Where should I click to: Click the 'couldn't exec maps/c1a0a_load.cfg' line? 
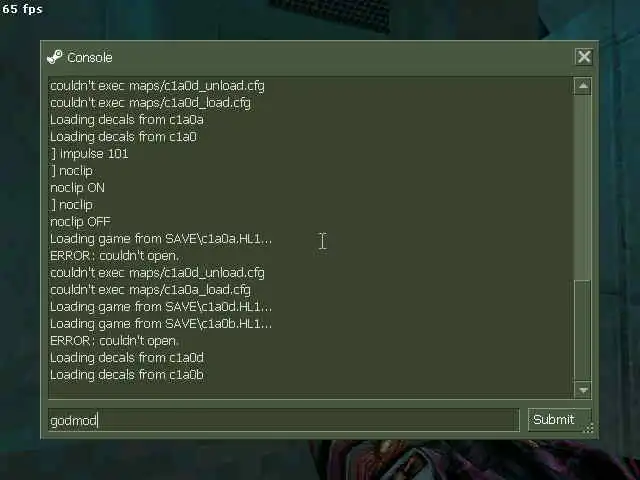[x=150, y=290]
